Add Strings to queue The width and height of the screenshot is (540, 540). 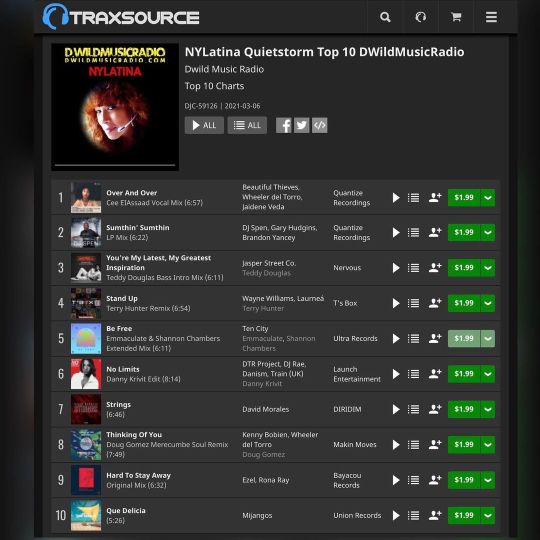[413, 409]
